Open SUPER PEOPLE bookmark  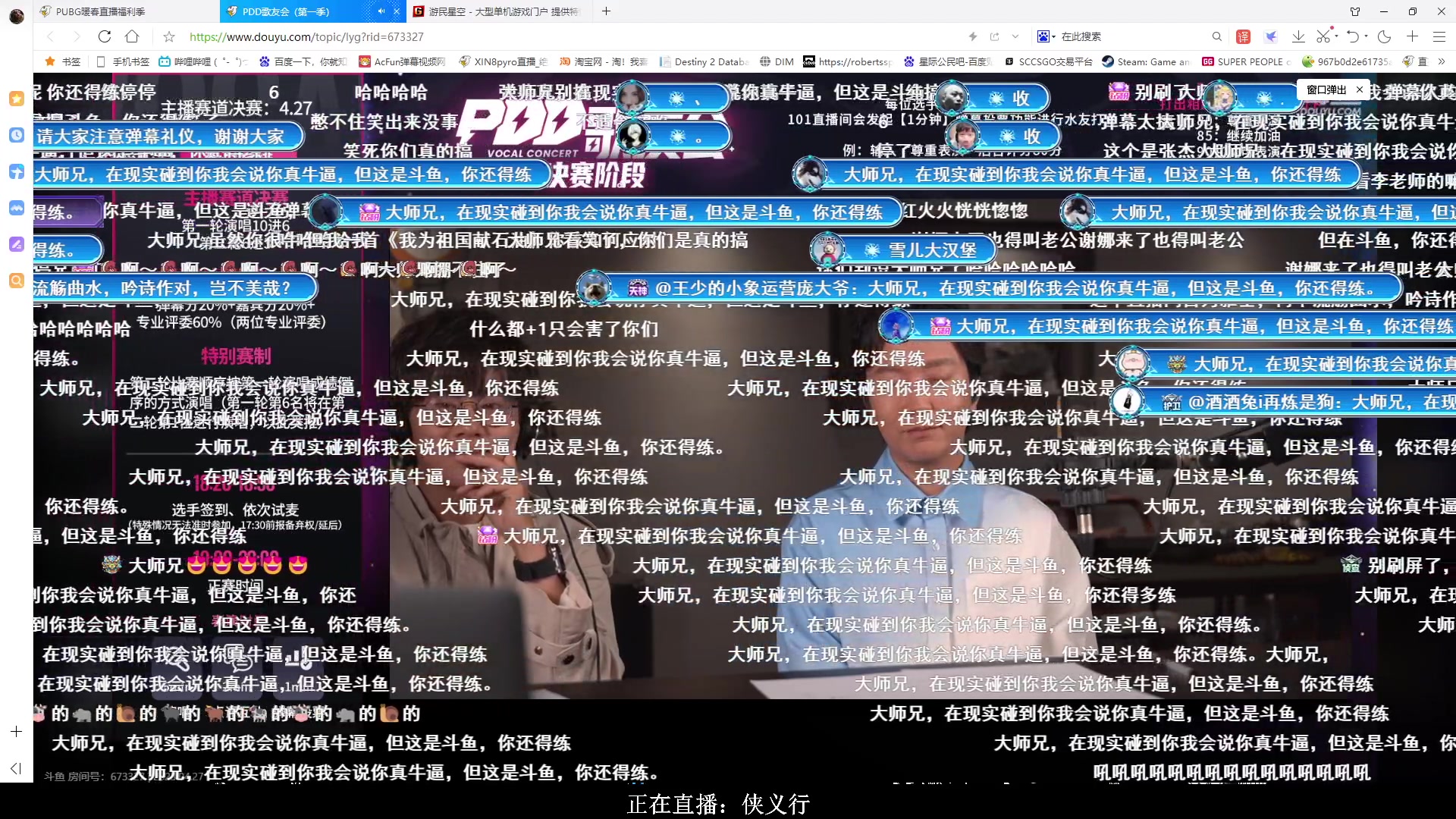(1247, 61)
